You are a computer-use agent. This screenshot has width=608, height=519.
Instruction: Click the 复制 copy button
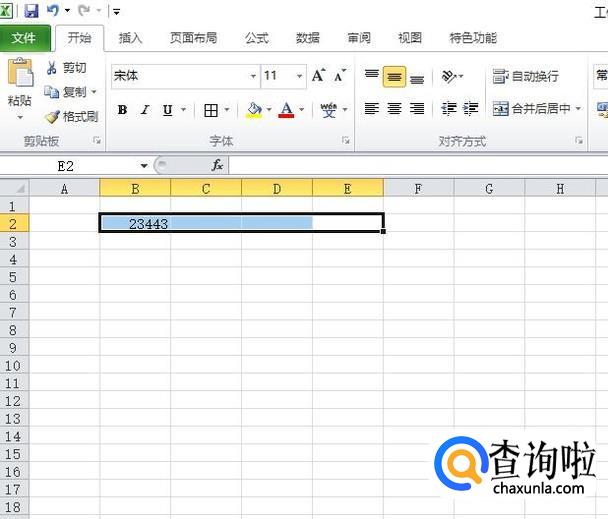coord(65,92)
